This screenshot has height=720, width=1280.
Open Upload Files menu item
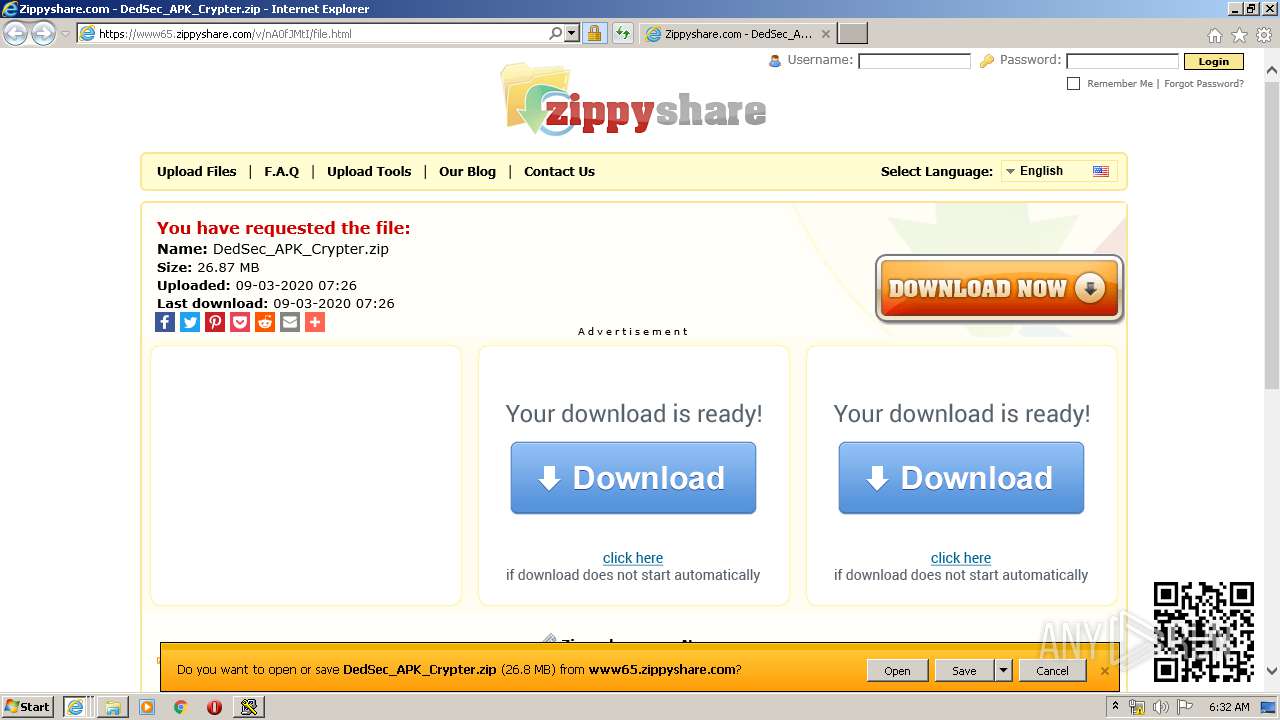tap(197, 171)
